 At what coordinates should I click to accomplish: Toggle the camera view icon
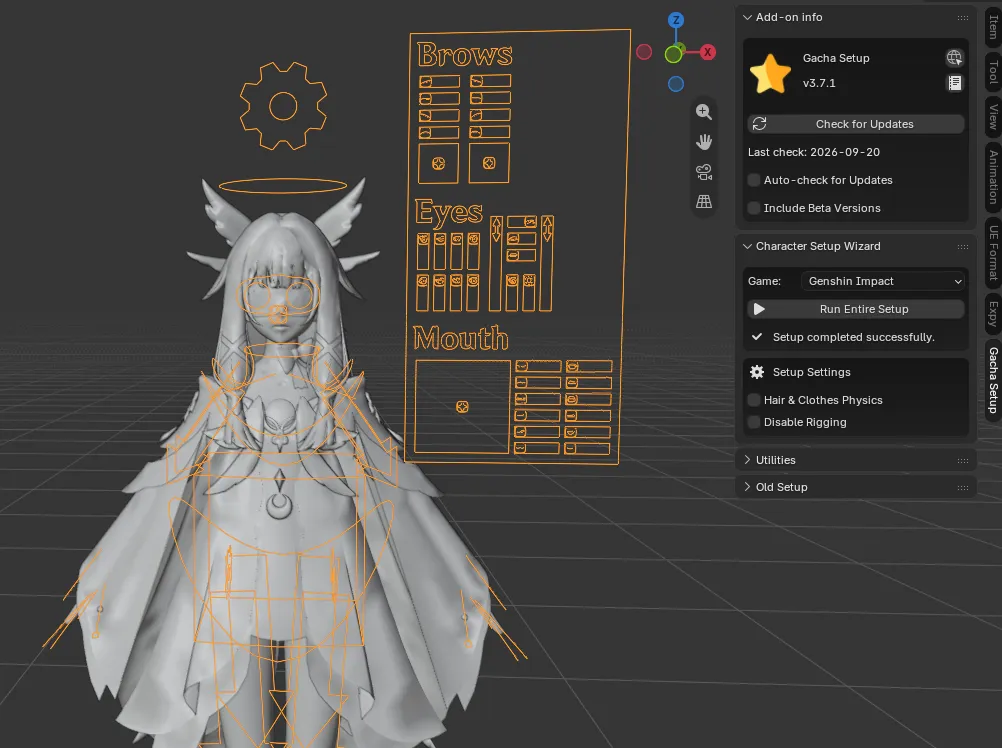704,172
